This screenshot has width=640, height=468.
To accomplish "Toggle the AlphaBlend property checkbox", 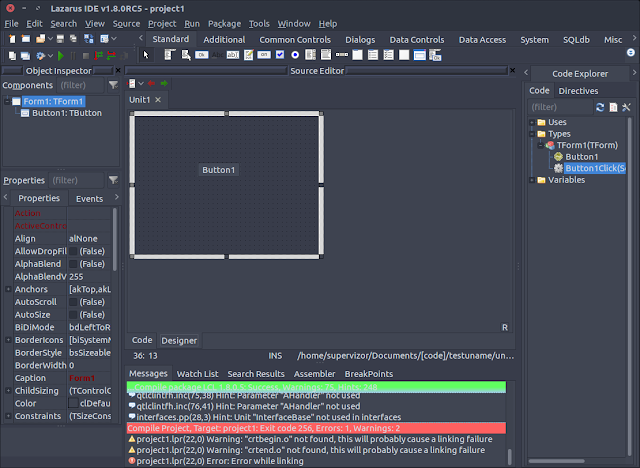I will point(73,264).
